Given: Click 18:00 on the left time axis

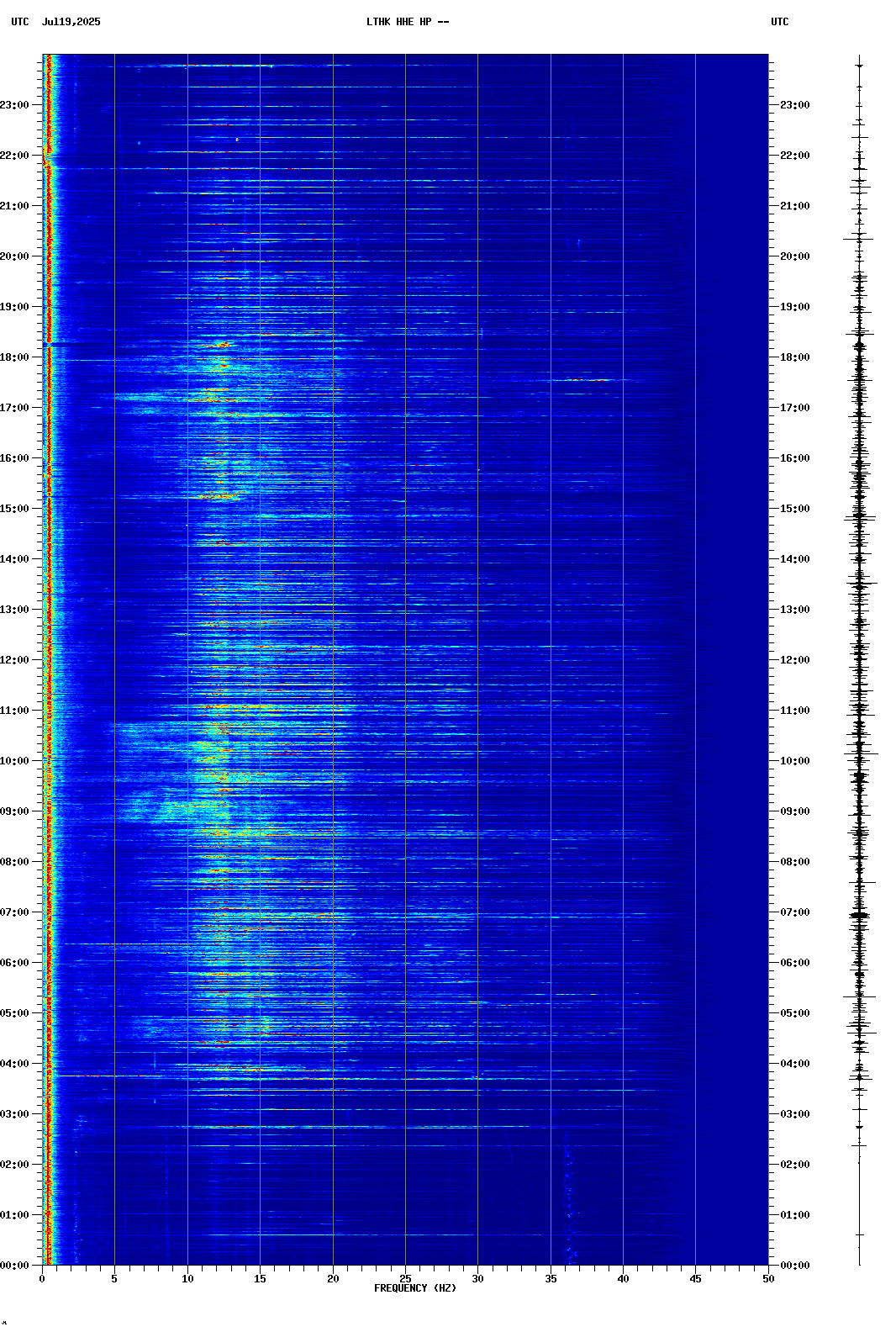Looking at the screenshot, I should [14, 357].
